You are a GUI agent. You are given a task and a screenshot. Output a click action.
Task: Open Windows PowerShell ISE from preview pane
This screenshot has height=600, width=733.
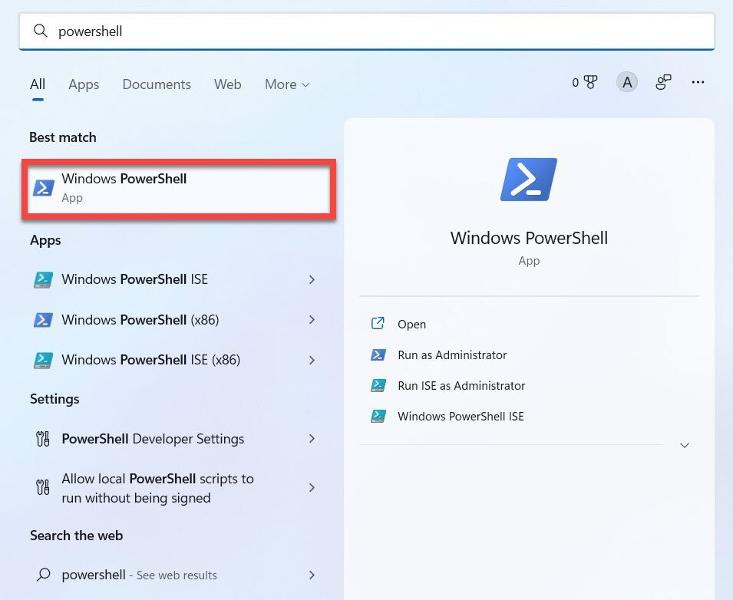pyautogui.click(x=460, y=416)
